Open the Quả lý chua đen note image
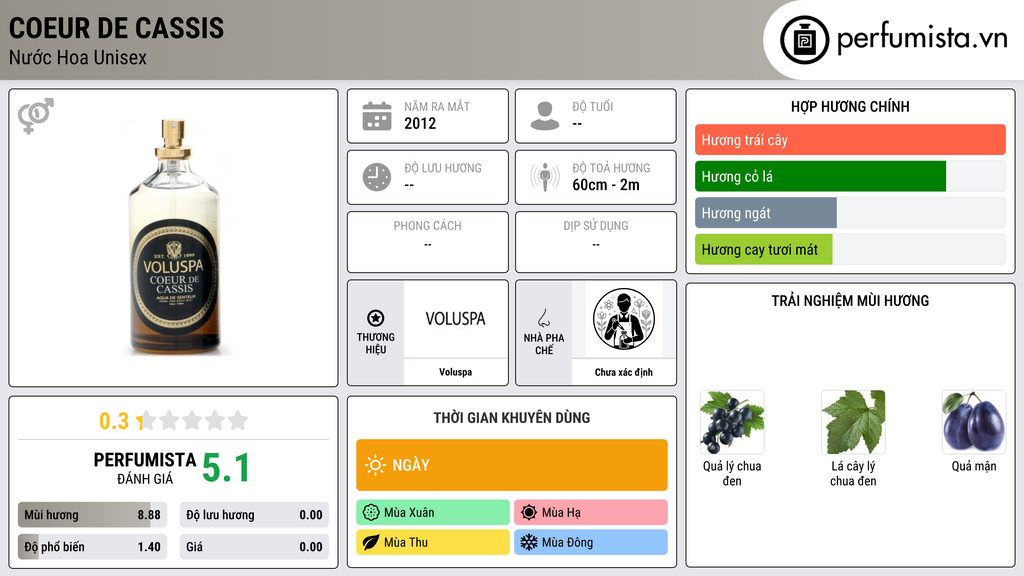This screenshot has width=1024, height=576. (732, 422)
